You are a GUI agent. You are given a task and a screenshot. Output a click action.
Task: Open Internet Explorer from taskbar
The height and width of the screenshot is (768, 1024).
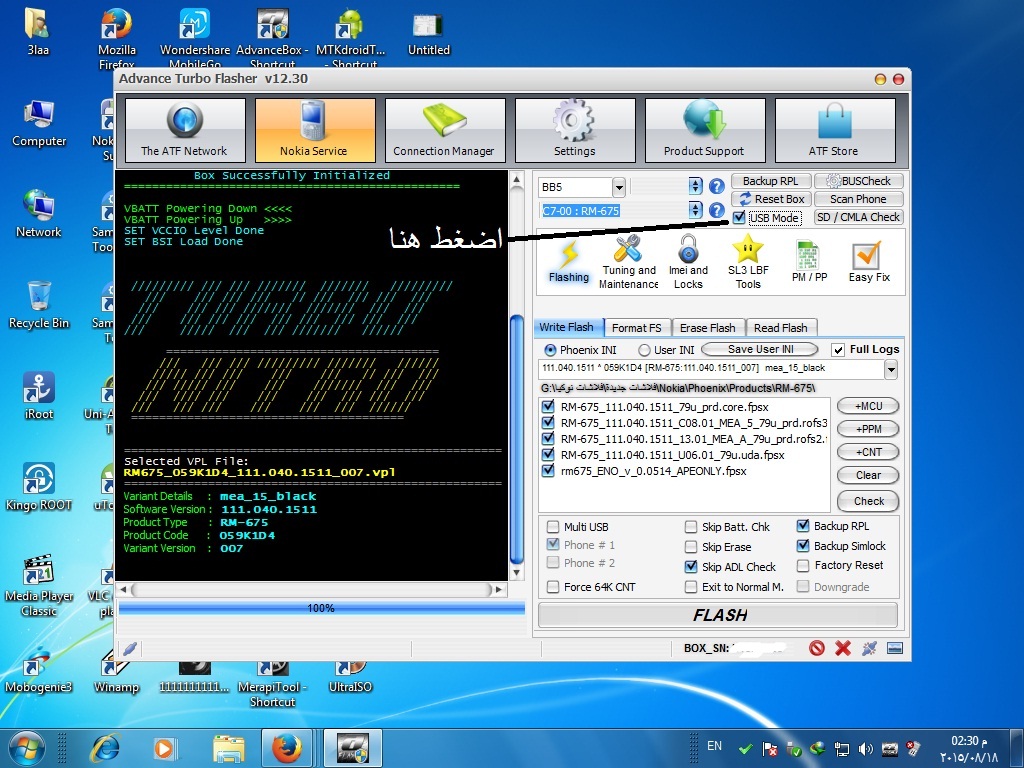(x=105, y=748)
